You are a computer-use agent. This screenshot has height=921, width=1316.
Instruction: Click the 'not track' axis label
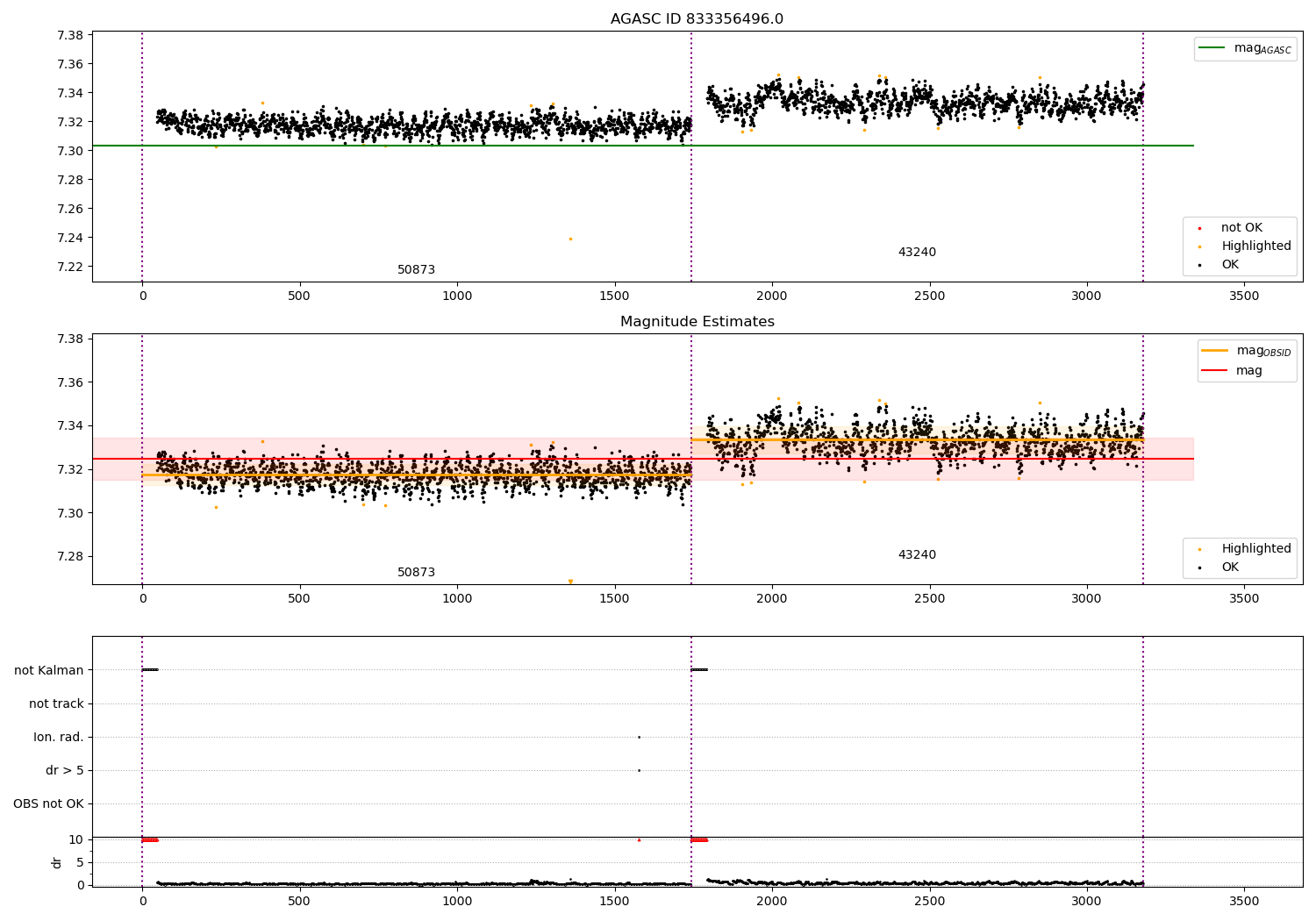(x=56, y=703)
